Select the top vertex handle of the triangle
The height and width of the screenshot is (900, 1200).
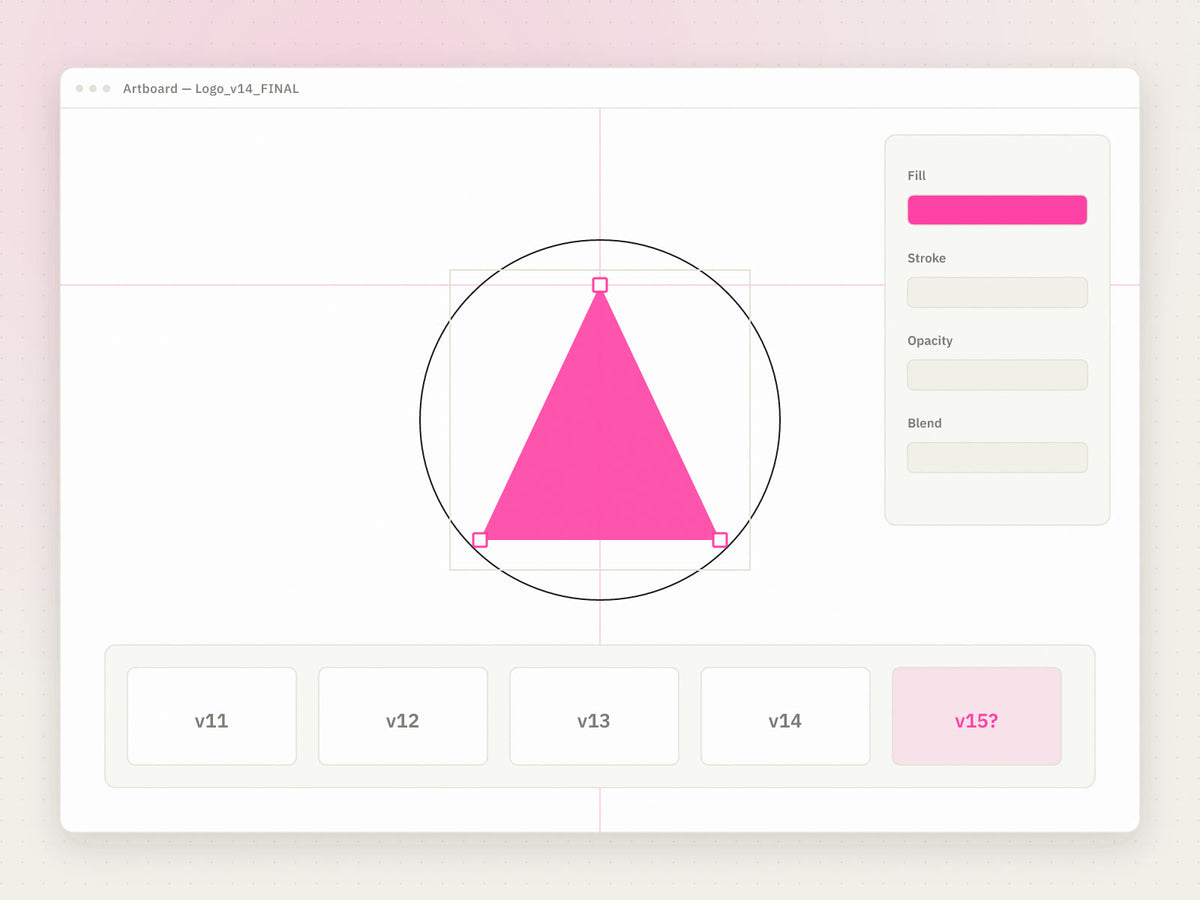(600, 285)
